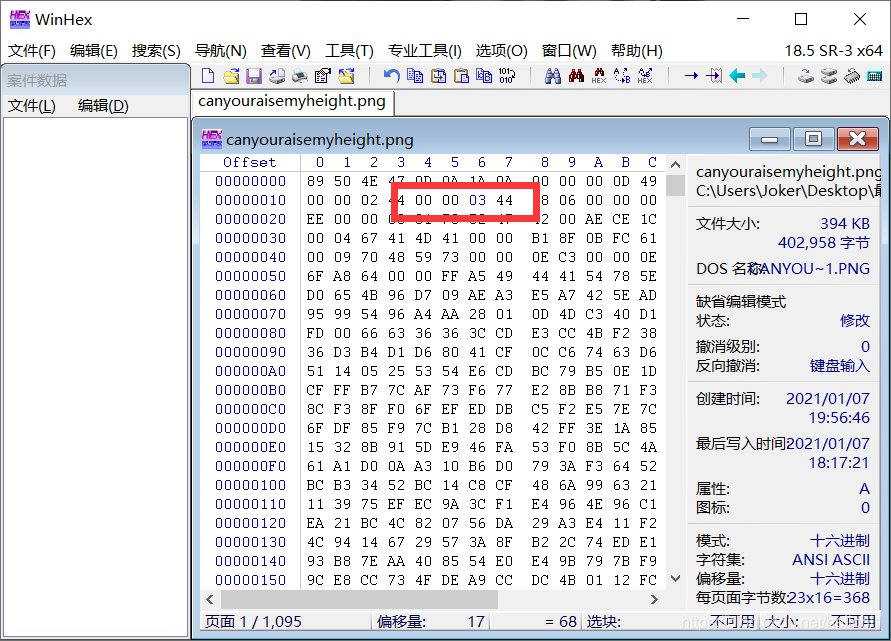The height and width of the screenshot is (641, 891).
Task: Click the Replace Hex Values icon
Action: (x=645, y=76)
